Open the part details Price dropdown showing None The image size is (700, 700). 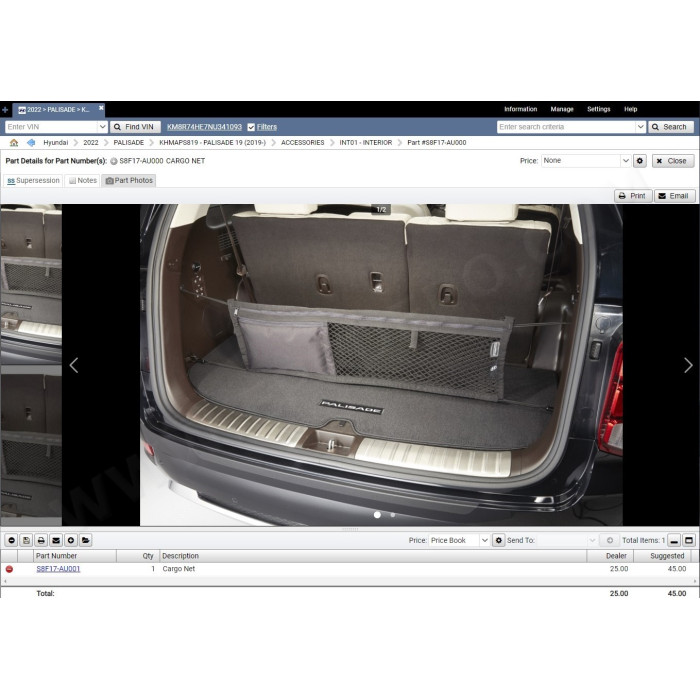pos(586,161)
